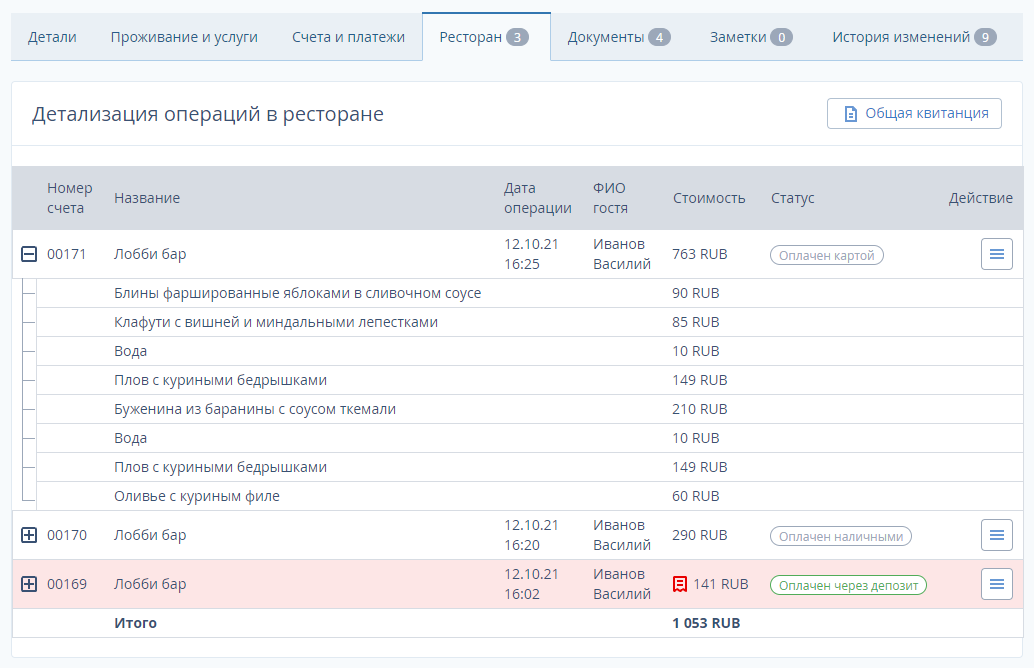
Task: Click 290 RUB cost value
Action: [700, 535]
